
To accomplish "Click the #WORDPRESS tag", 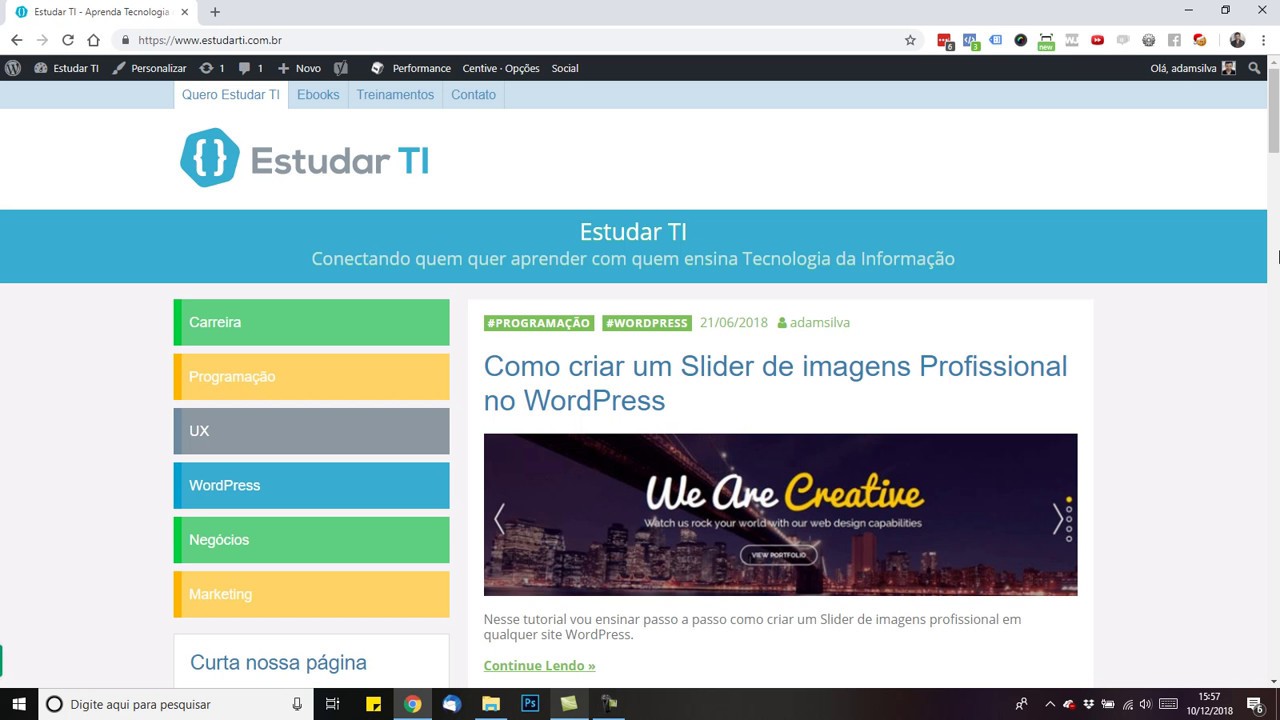I will click(647, 323).
